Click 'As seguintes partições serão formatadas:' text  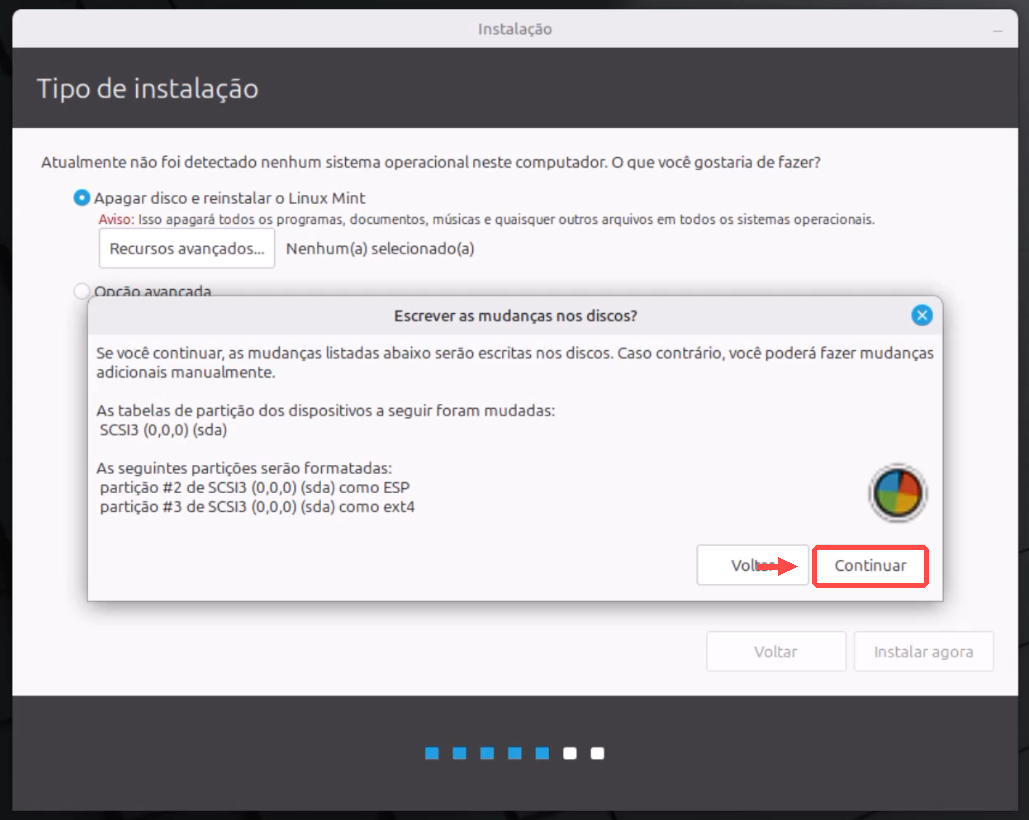pos(244,468)
